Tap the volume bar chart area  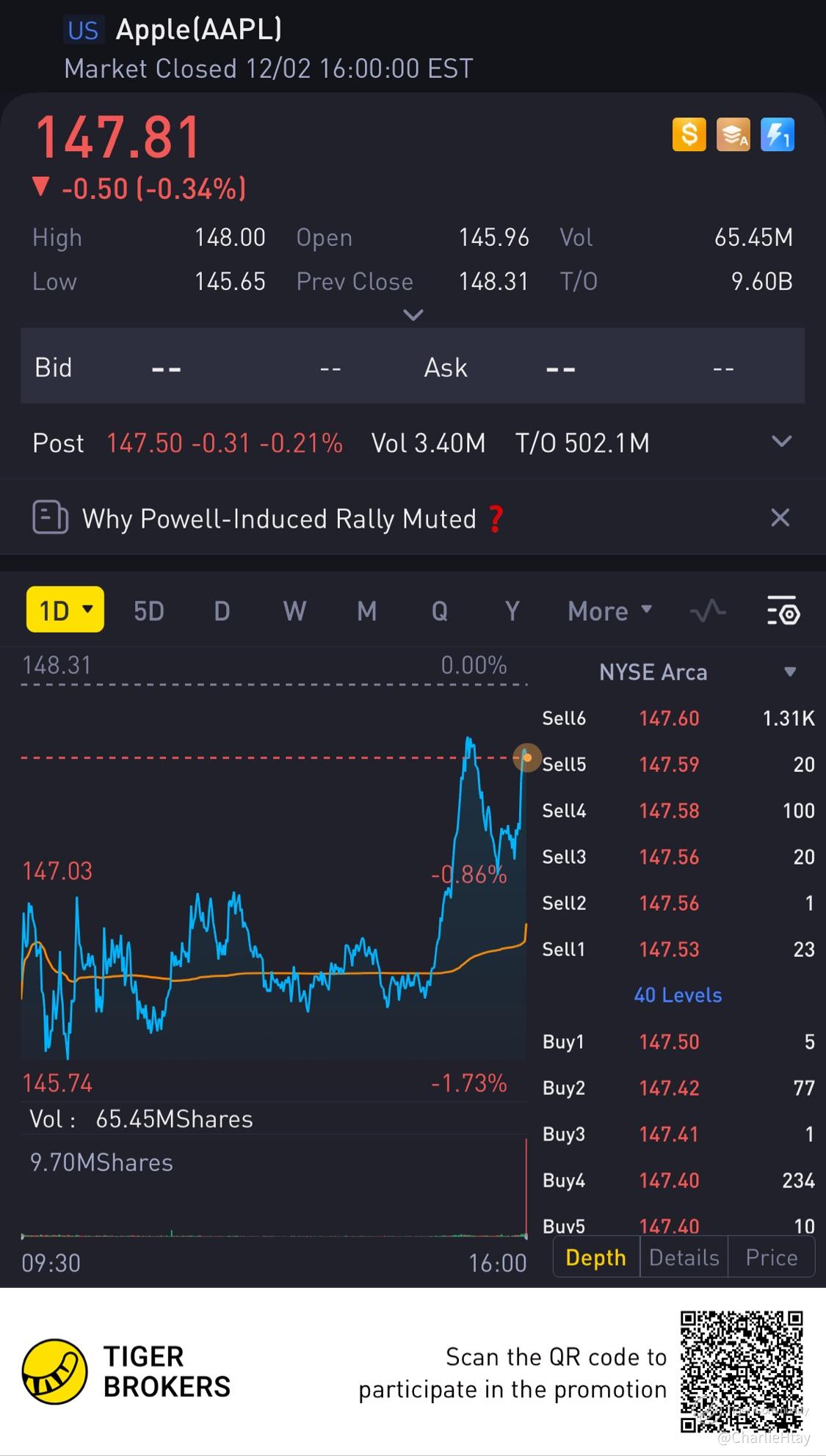click(x=274, y=1189)
